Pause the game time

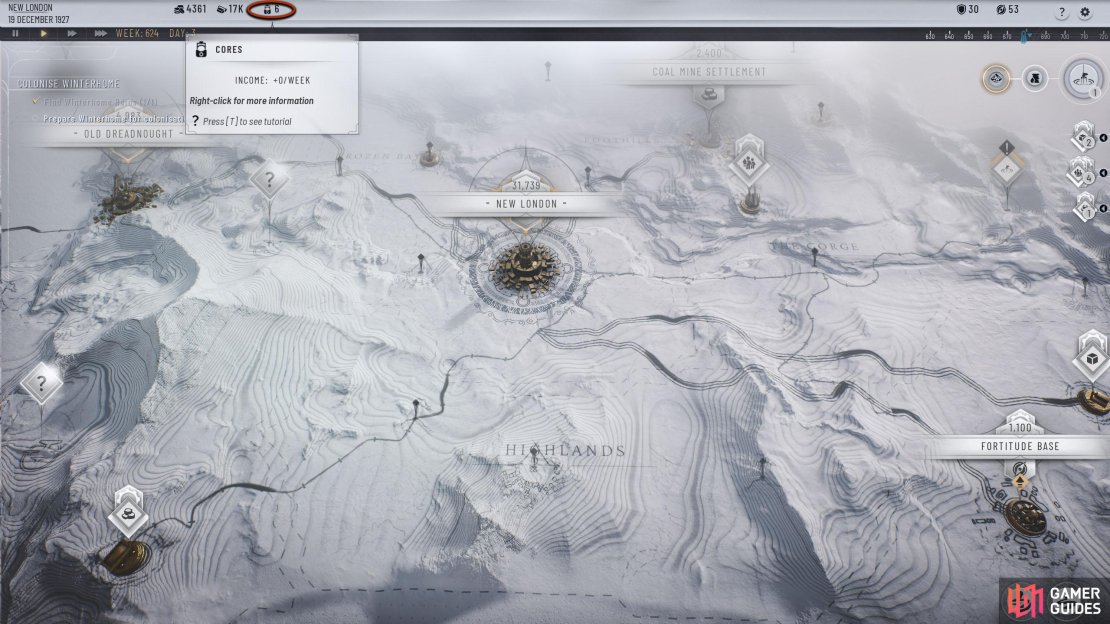click(15, 33)
